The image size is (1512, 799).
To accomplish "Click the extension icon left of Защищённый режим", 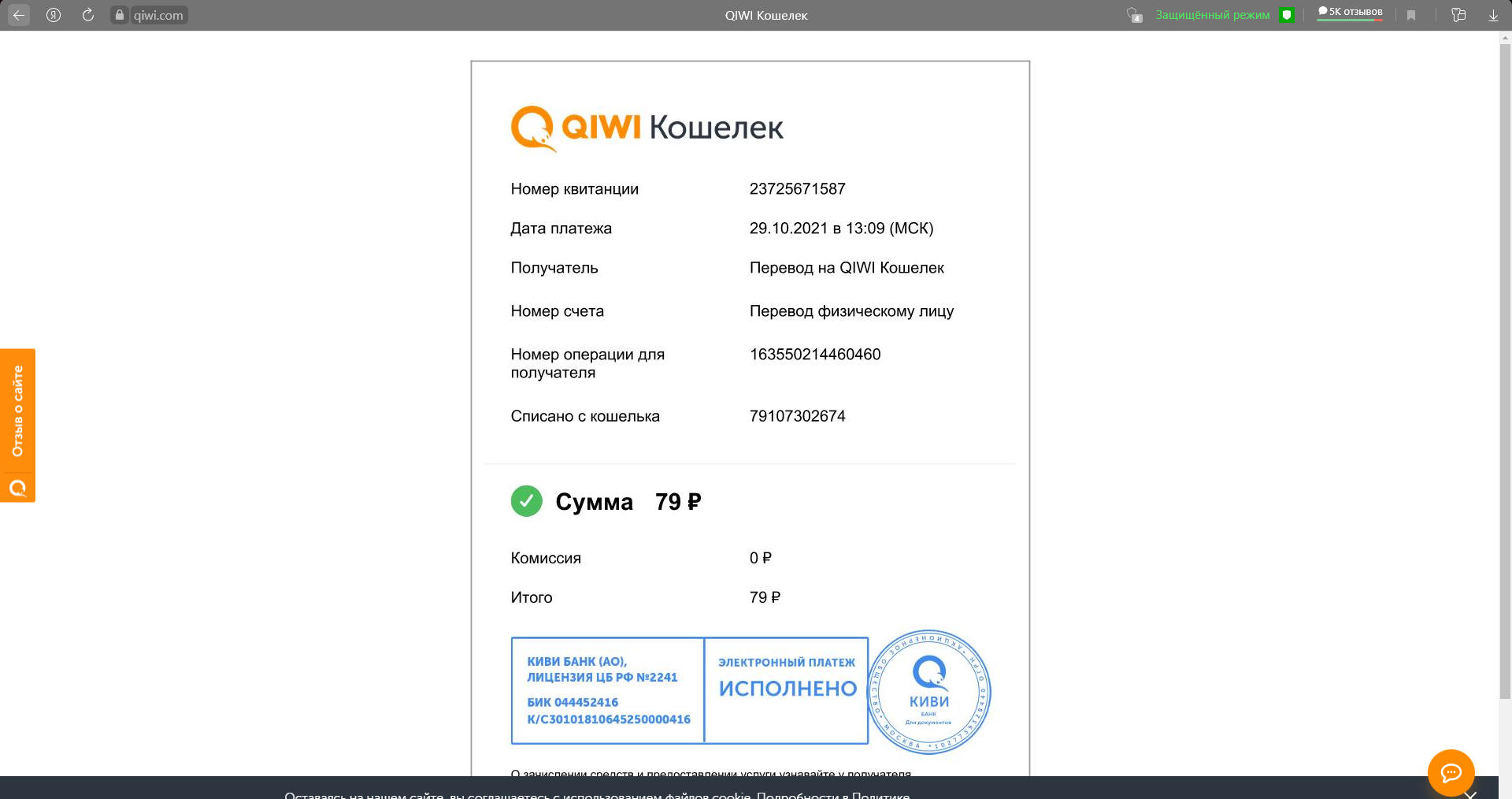I will (x=1134, y=15).
